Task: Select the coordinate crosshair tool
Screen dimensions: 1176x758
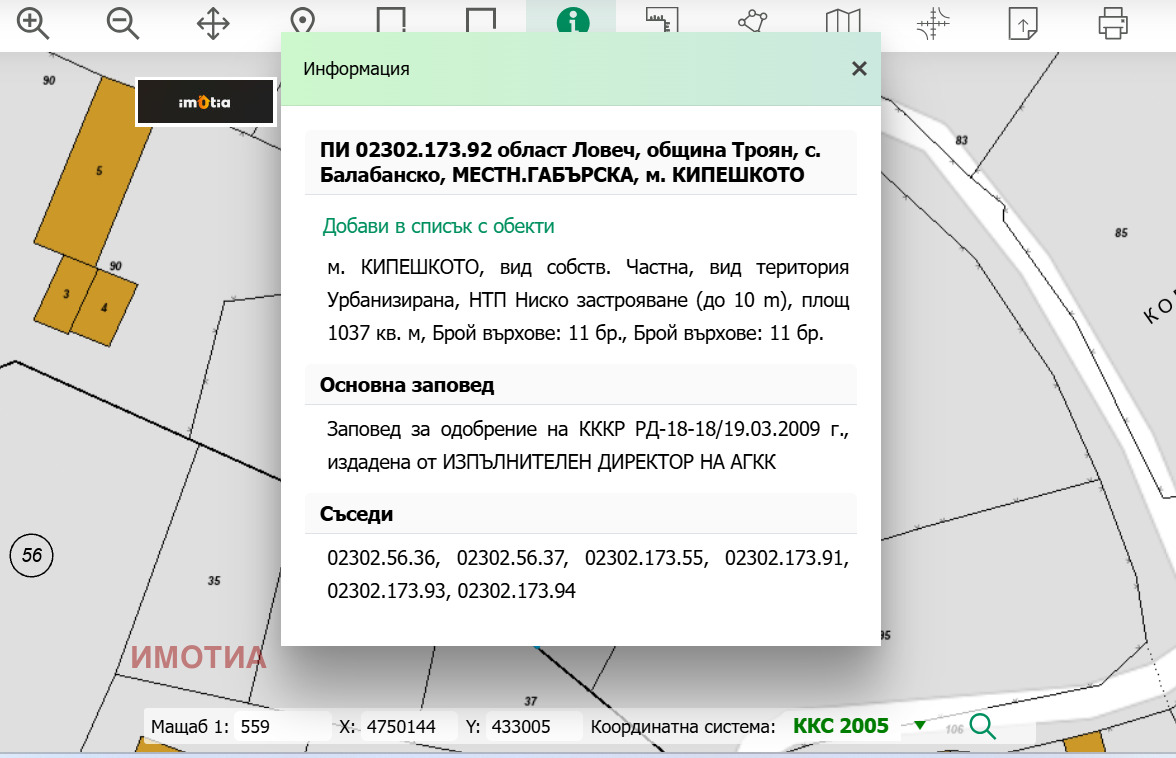Action: (933, 22)
